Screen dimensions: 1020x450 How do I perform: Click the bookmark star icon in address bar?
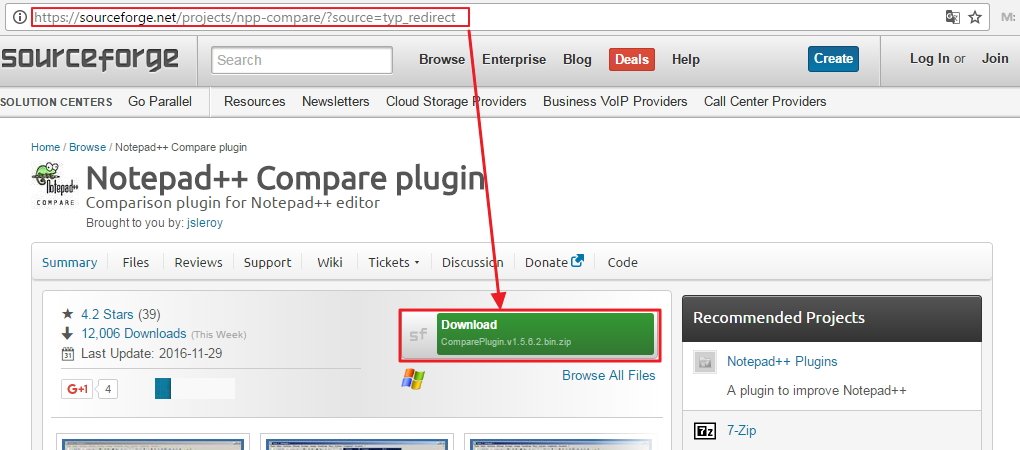975,17
